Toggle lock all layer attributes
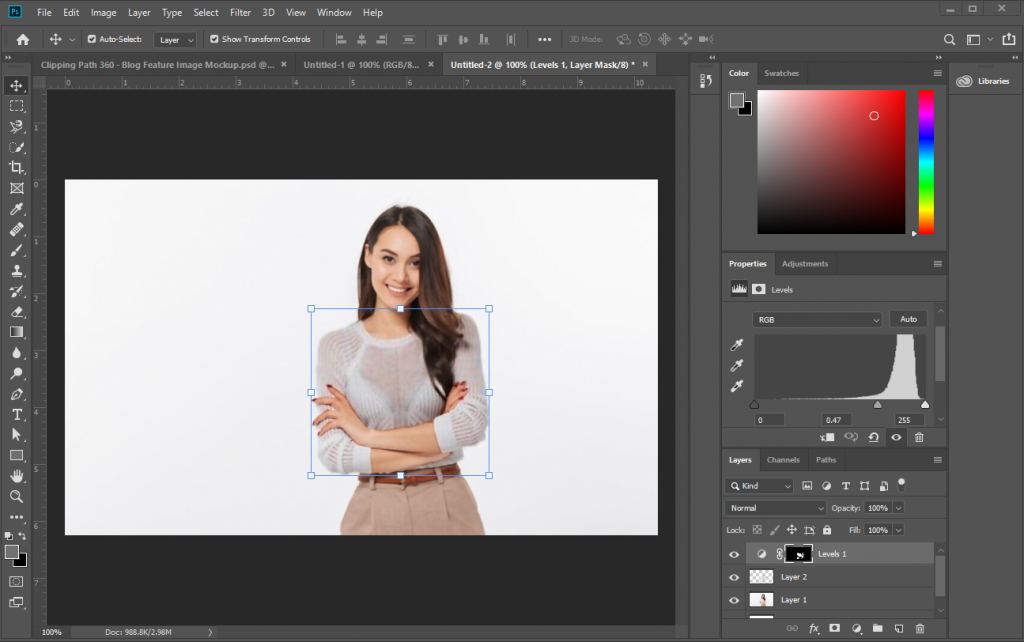 [827, 530]
